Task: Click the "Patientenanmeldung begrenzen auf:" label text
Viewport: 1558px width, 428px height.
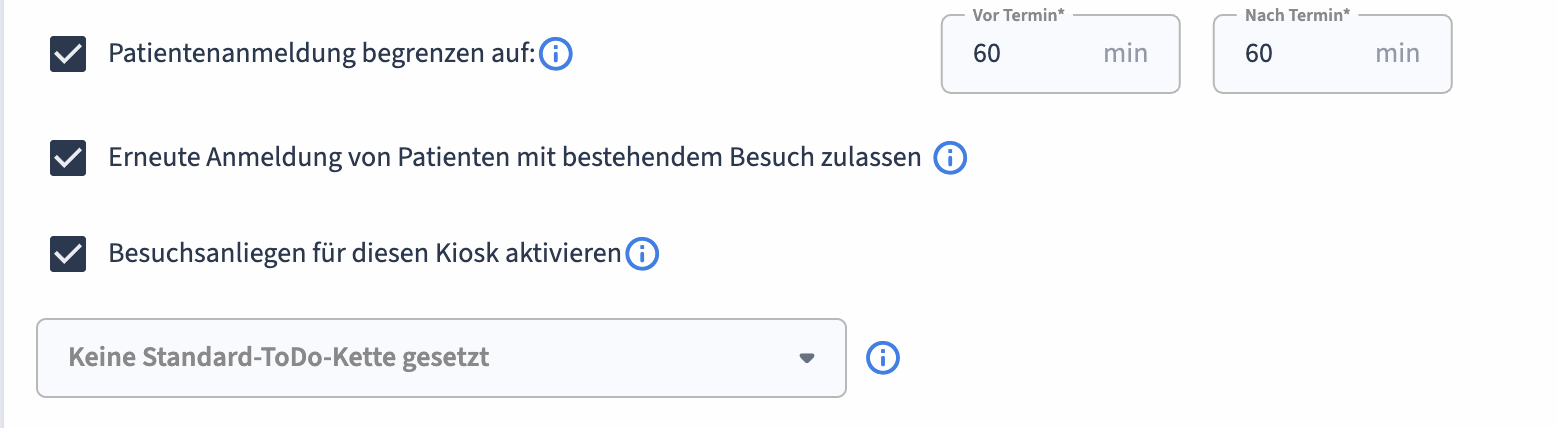Action: click(x=322, y=54)
